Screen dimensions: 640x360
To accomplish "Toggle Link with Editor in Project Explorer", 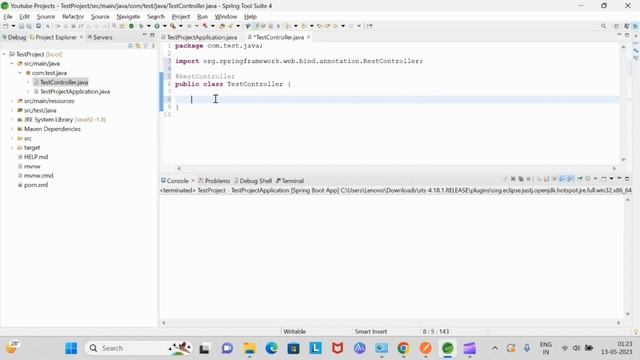I will (138, 46).
